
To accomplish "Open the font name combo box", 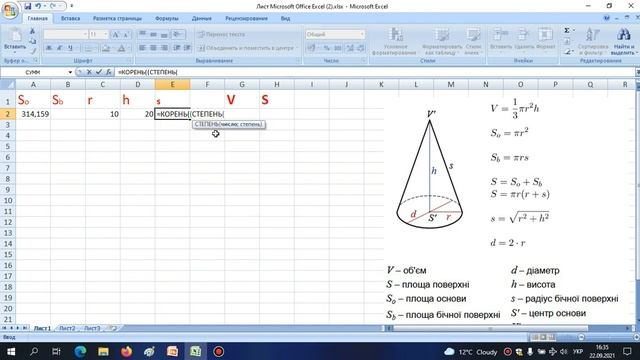I will point(65,35).
